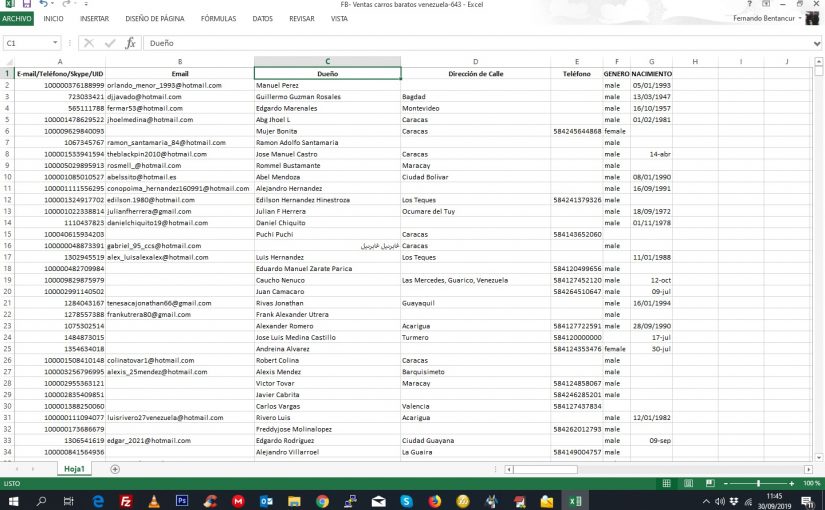Click the Name Box showing C1
This screenshot has height=510, width=825.
(x=27, y=43)
